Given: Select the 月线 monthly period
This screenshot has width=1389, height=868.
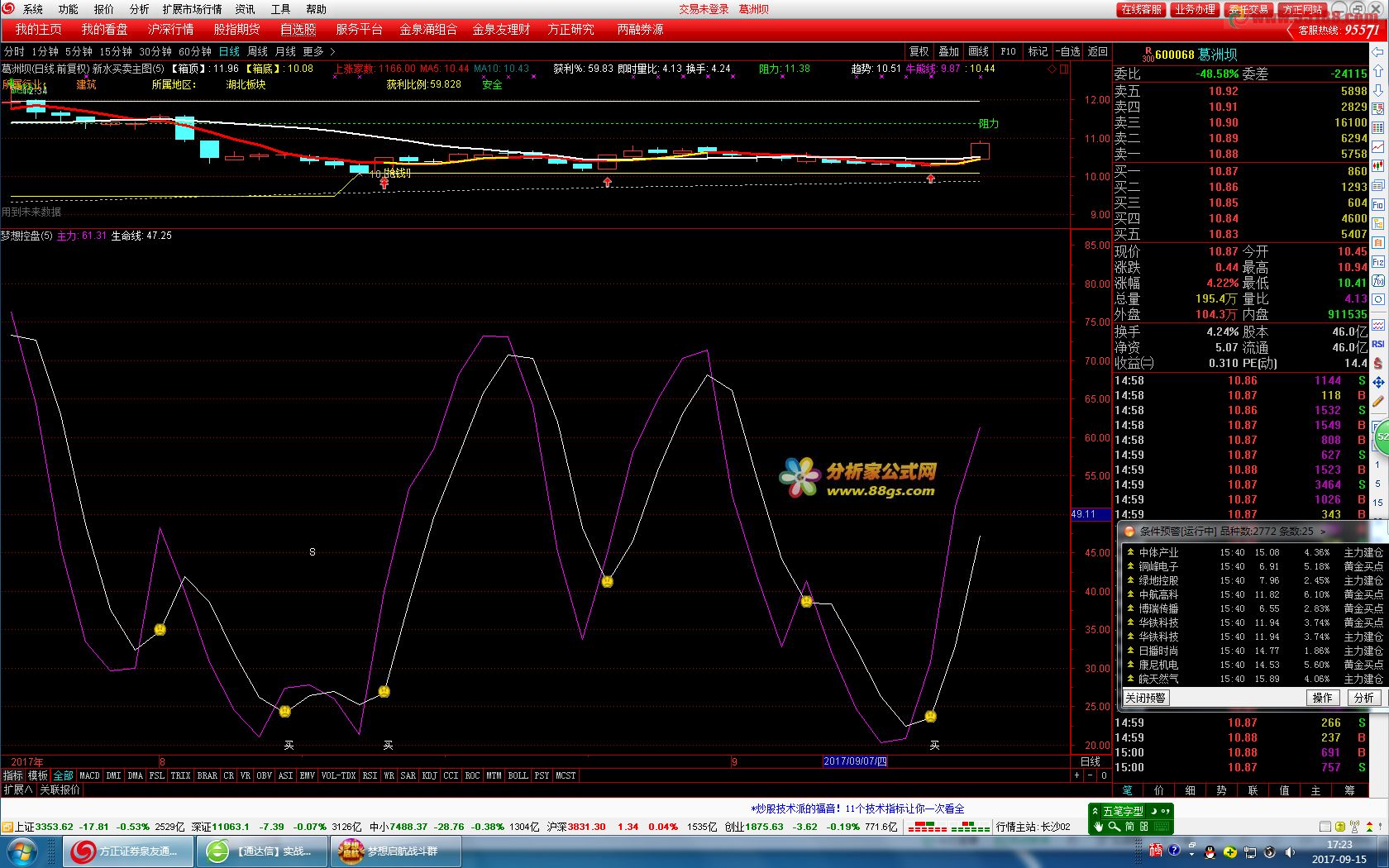Looking at the screenshot, I should 285,51.
